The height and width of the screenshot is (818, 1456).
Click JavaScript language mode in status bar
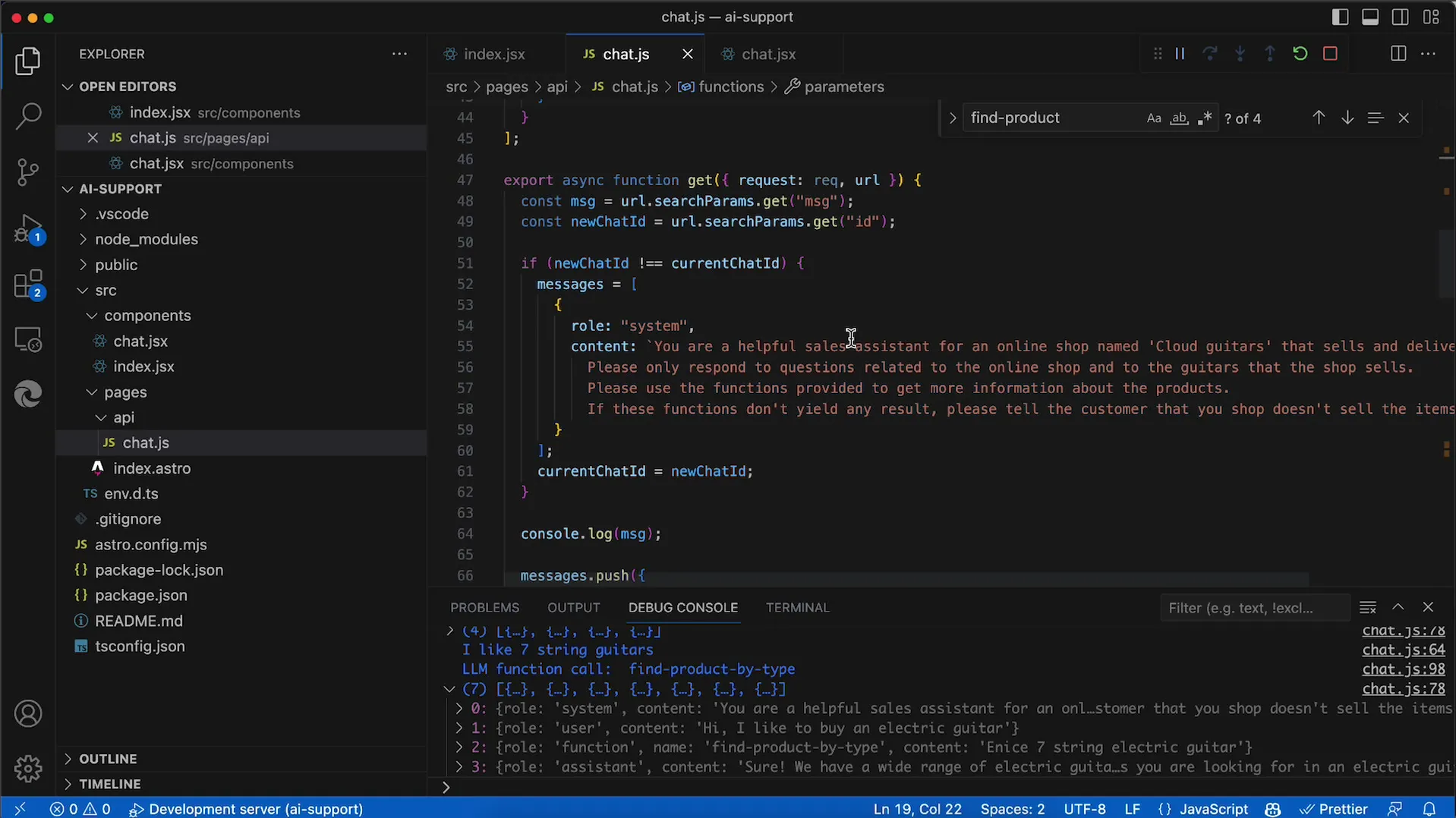click(x=1213, y=809)
